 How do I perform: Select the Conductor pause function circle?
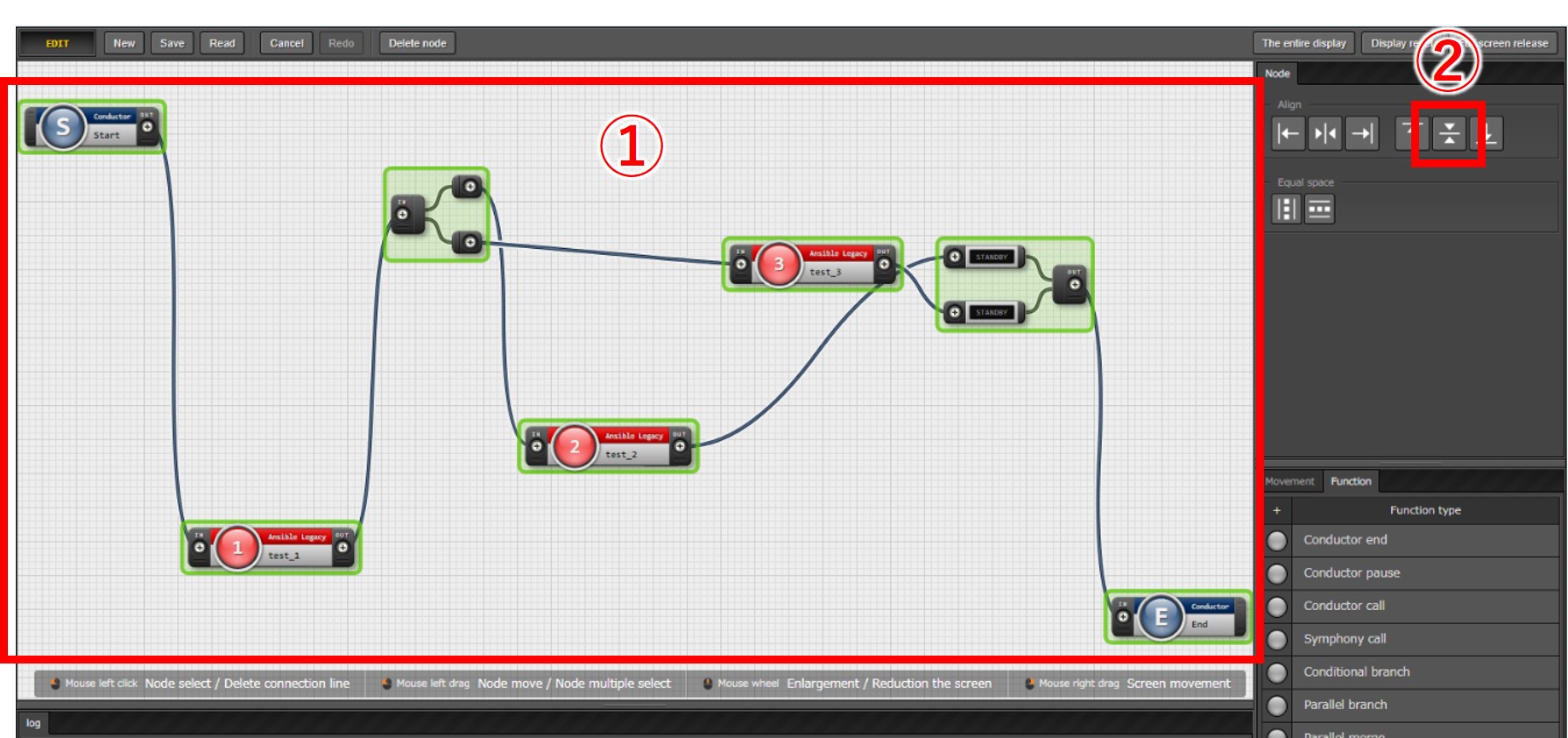click(x=1277, y=573)
